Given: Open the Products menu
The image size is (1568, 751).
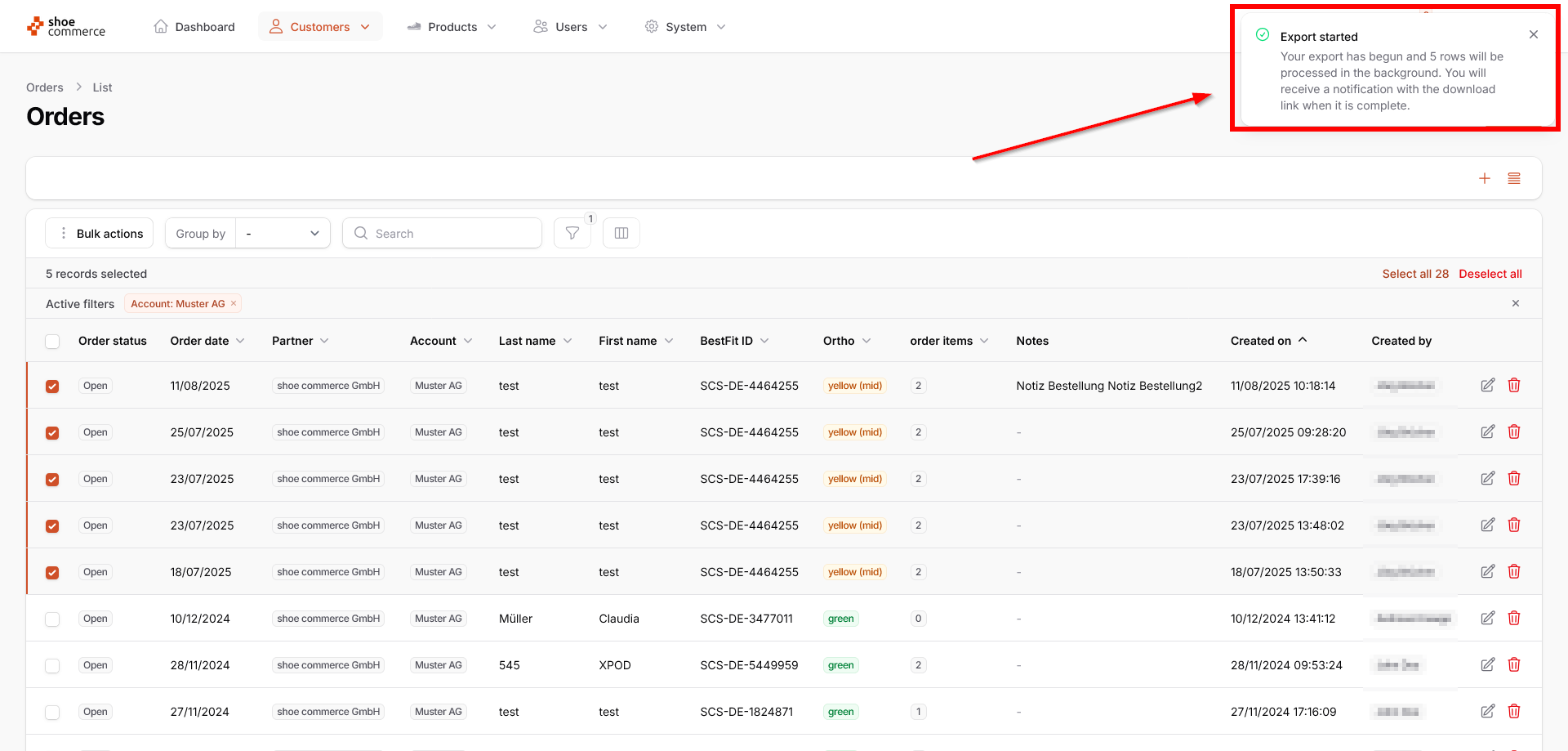Looking at the screenshot, I should 452,27.
